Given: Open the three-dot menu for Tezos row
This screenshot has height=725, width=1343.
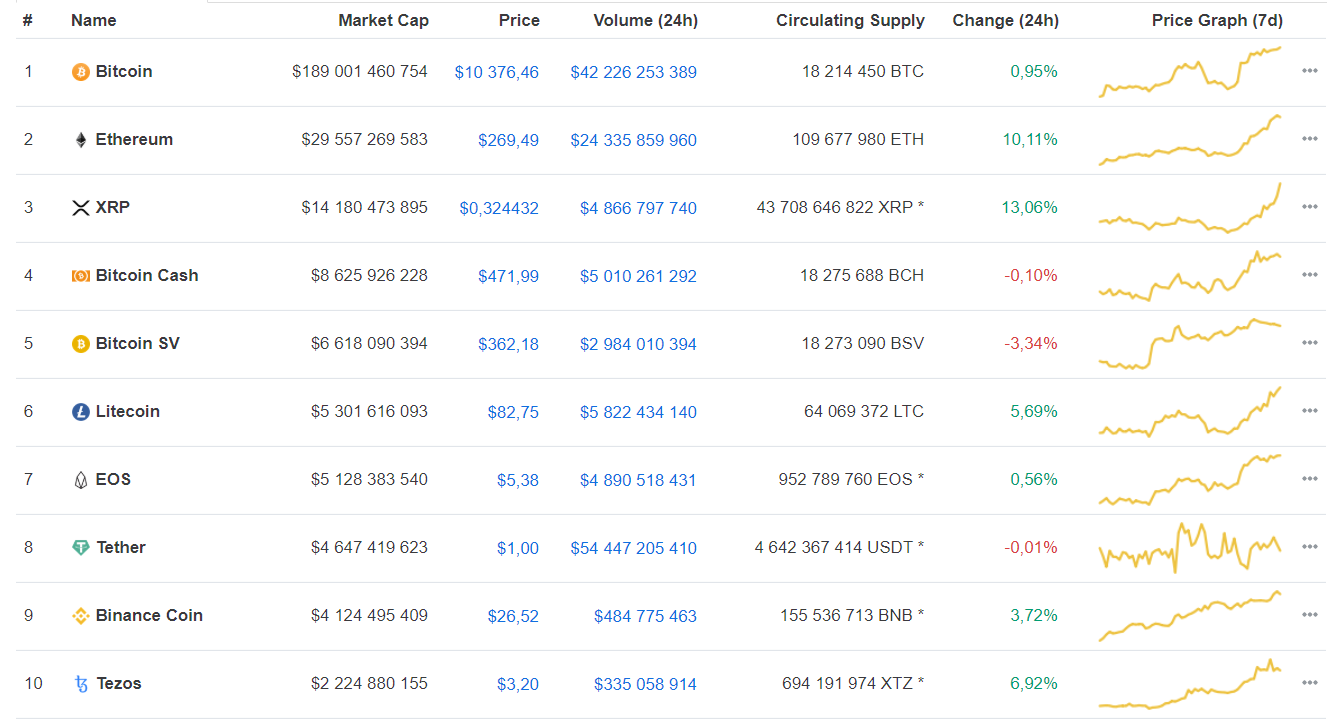Looking at the screenshot, I should point(1310,684).
